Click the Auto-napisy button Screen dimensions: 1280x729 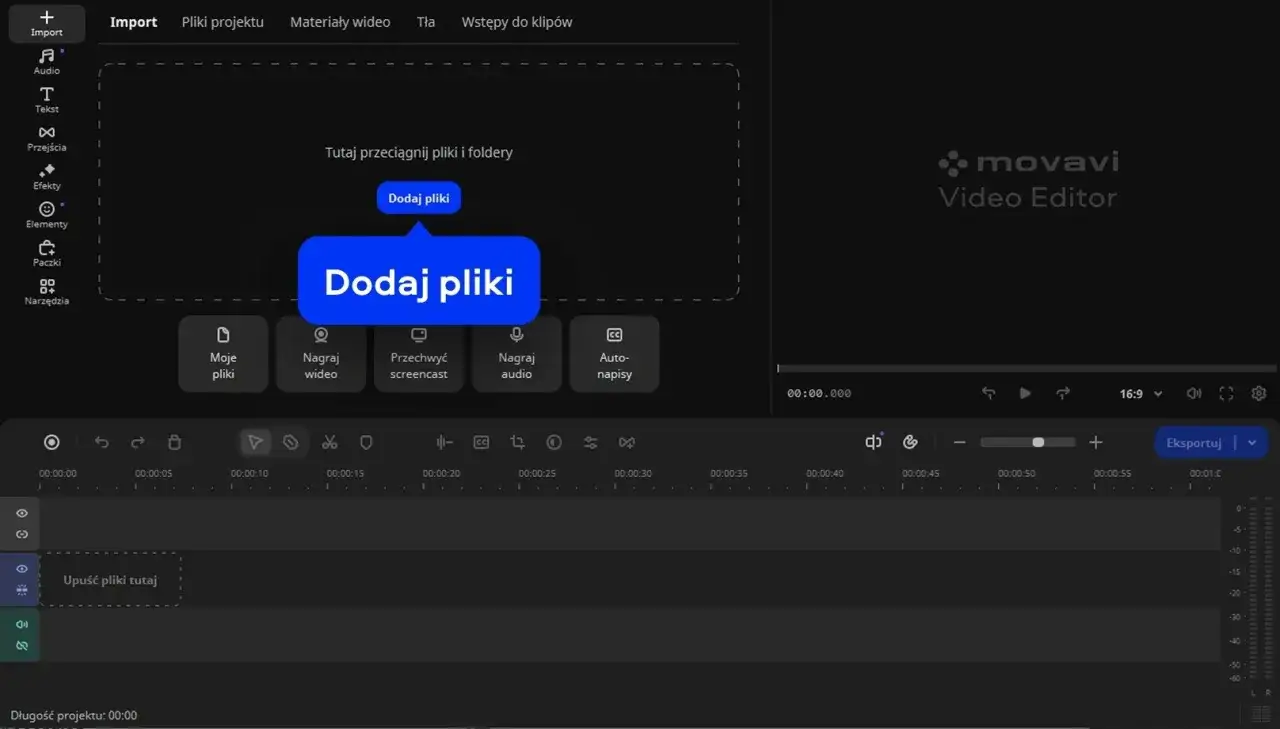click(x=614, y=353)
